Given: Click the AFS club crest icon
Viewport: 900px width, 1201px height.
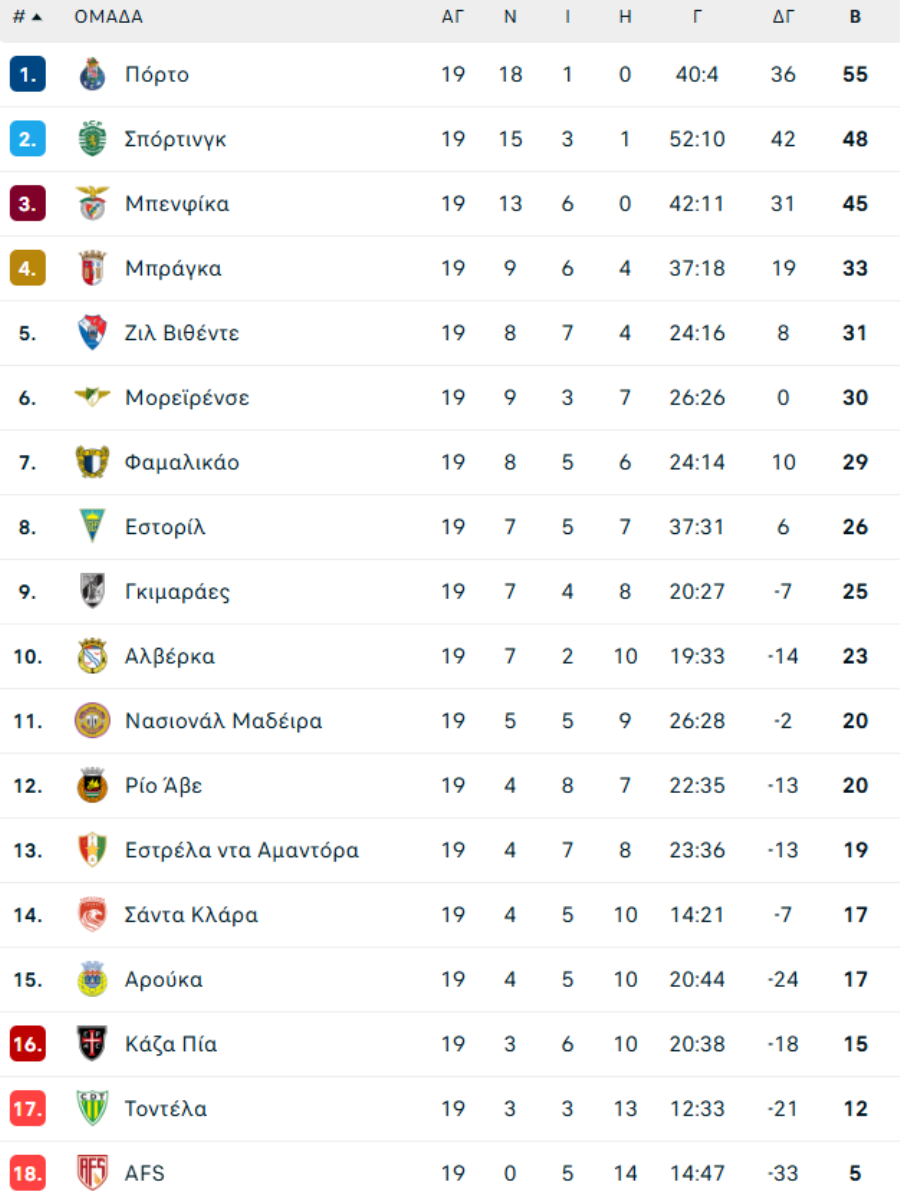Looking at the screenshot, I should click(x=92, y=1172).
